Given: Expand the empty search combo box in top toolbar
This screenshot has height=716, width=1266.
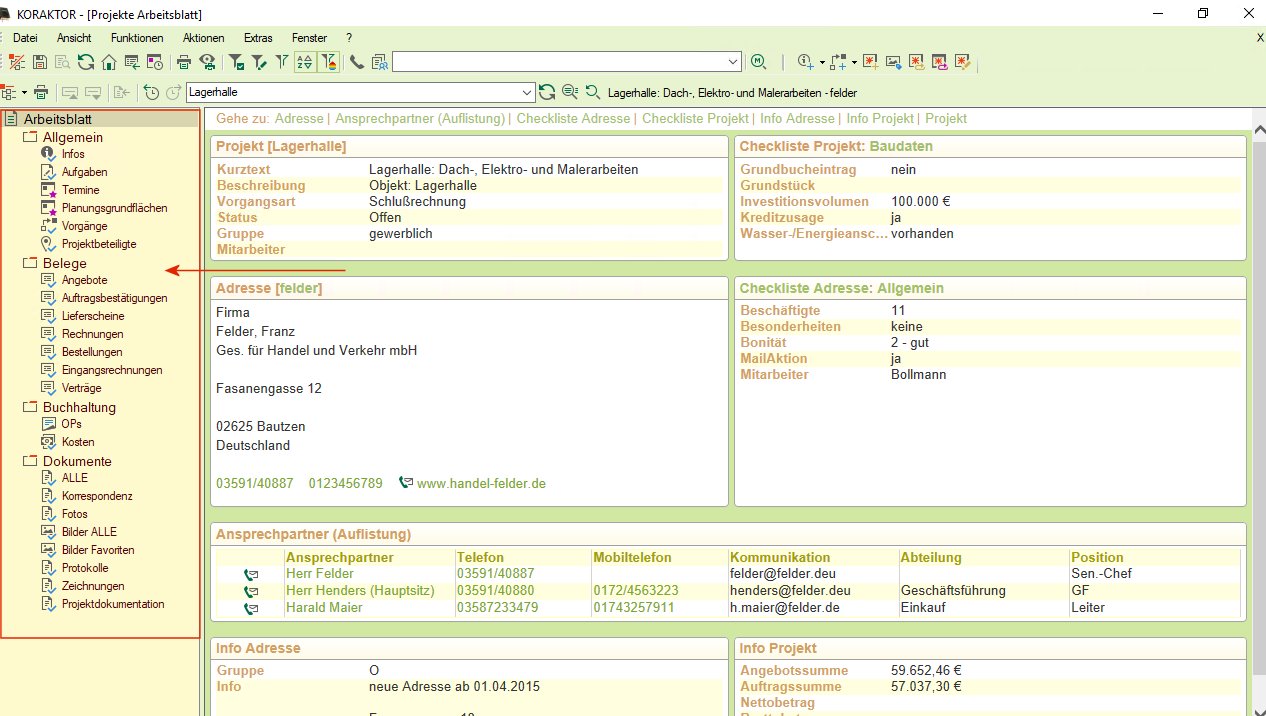Looking at the screenshot, I should pos(734,62).
